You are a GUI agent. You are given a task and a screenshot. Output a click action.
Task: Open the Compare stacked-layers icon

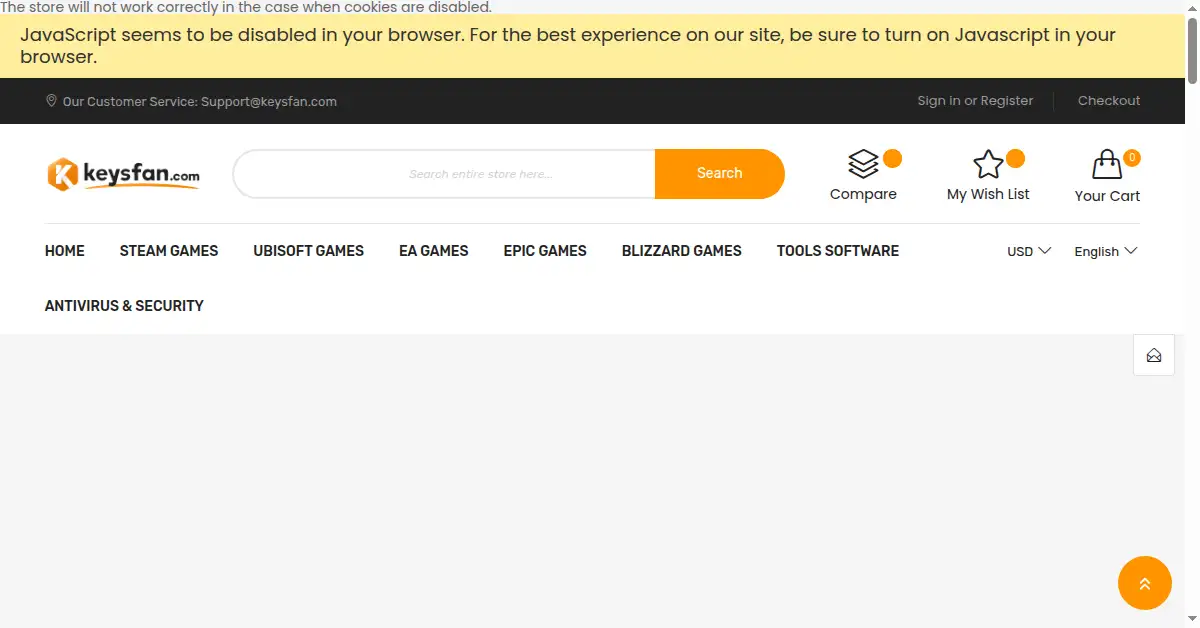coord(863,164)
